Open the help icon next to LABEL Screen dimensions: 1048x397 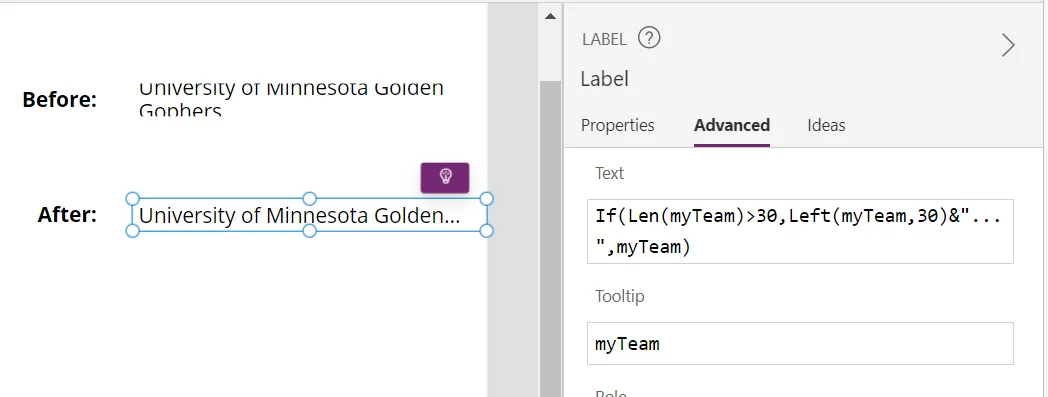[x=649, y=38]
